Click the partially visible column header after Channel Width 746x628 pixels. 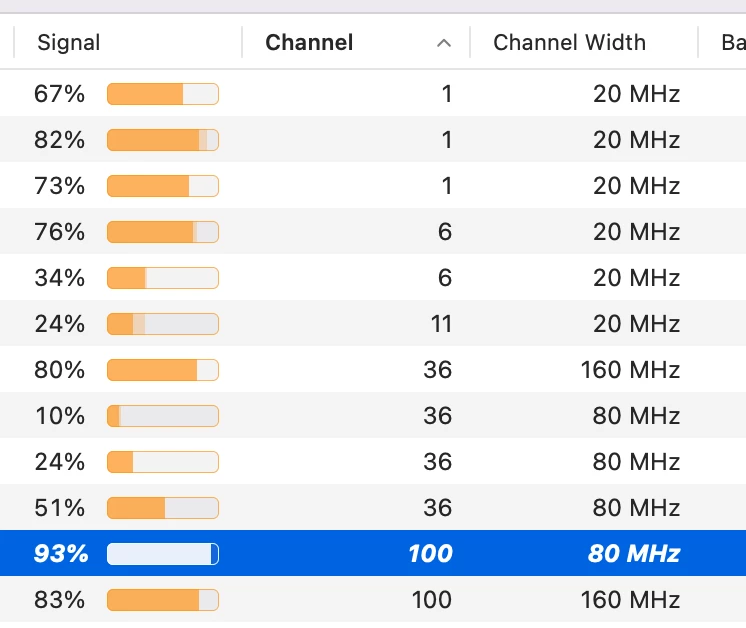coord(732,43)
